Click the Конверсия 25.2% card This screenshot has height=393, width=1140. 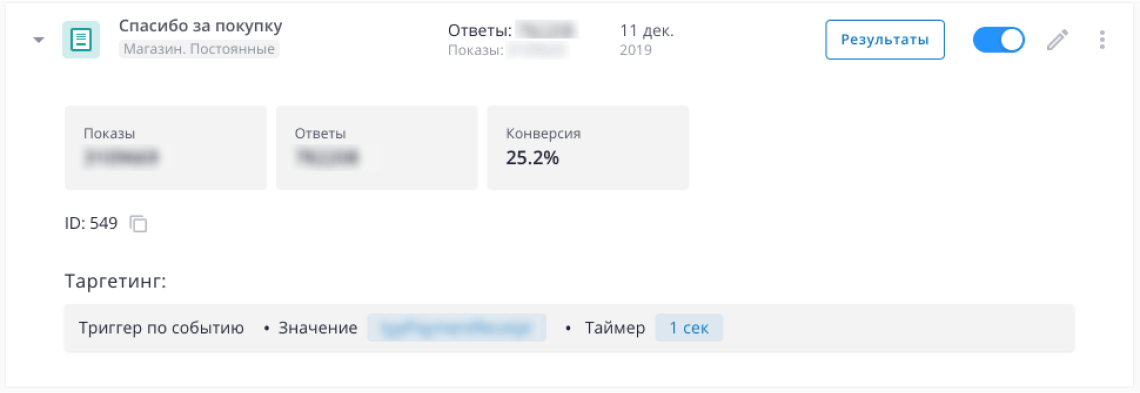[588, 147]
